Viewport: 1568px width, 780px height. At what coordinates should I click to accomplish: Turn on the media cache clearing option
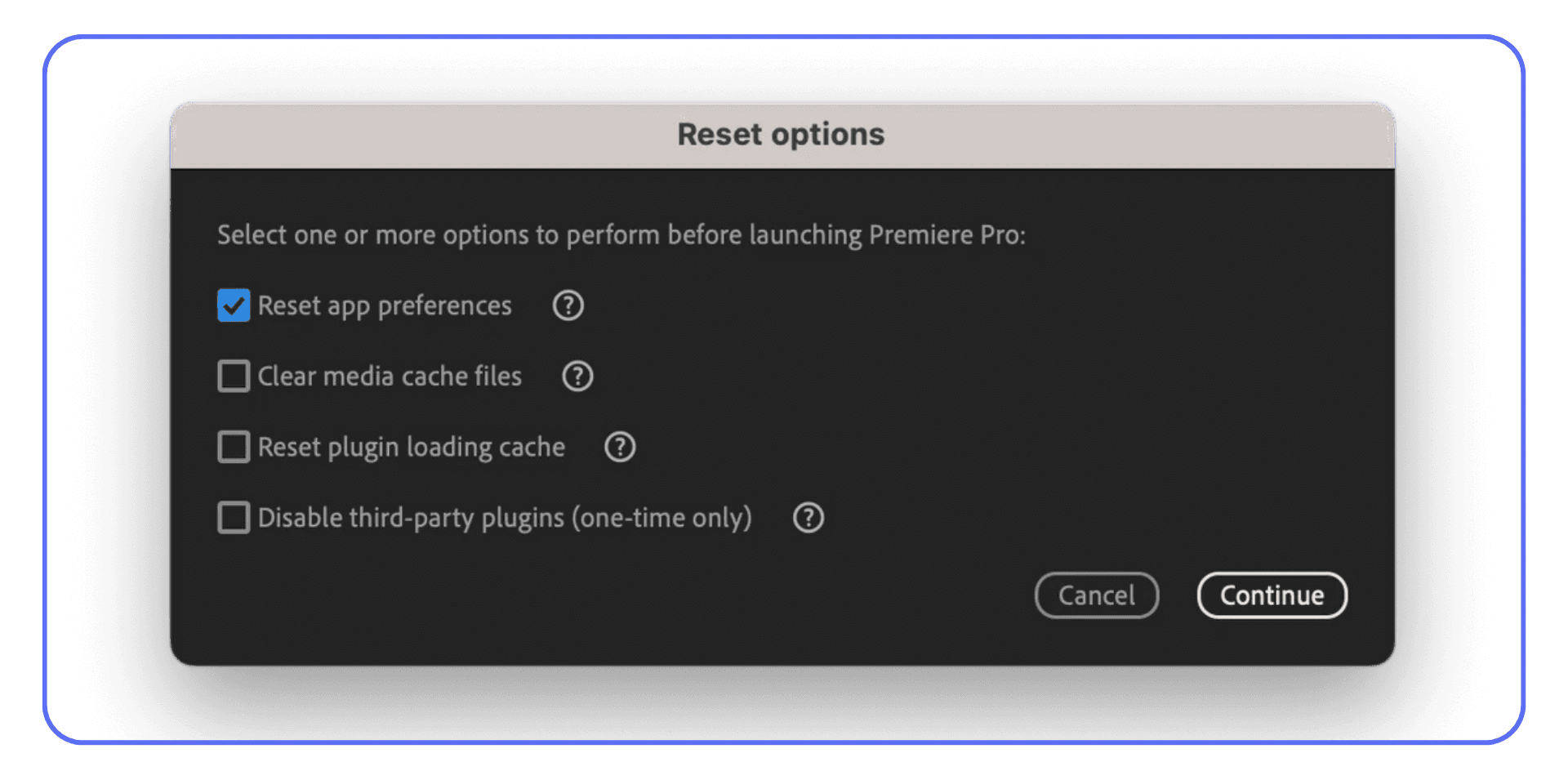pos(233,377)
